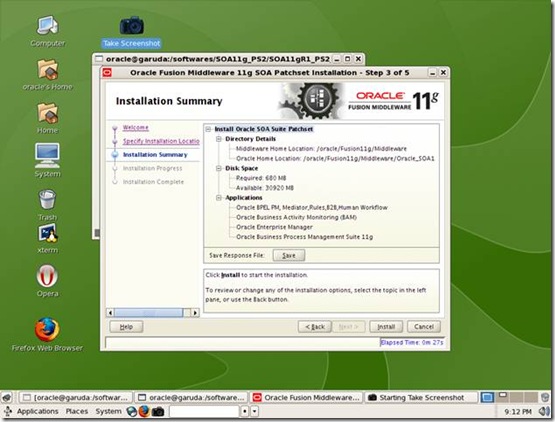Viewport: 555px width, 422px height.
Task: Open the Home folder desktop icon
Action: click(47, 118)
